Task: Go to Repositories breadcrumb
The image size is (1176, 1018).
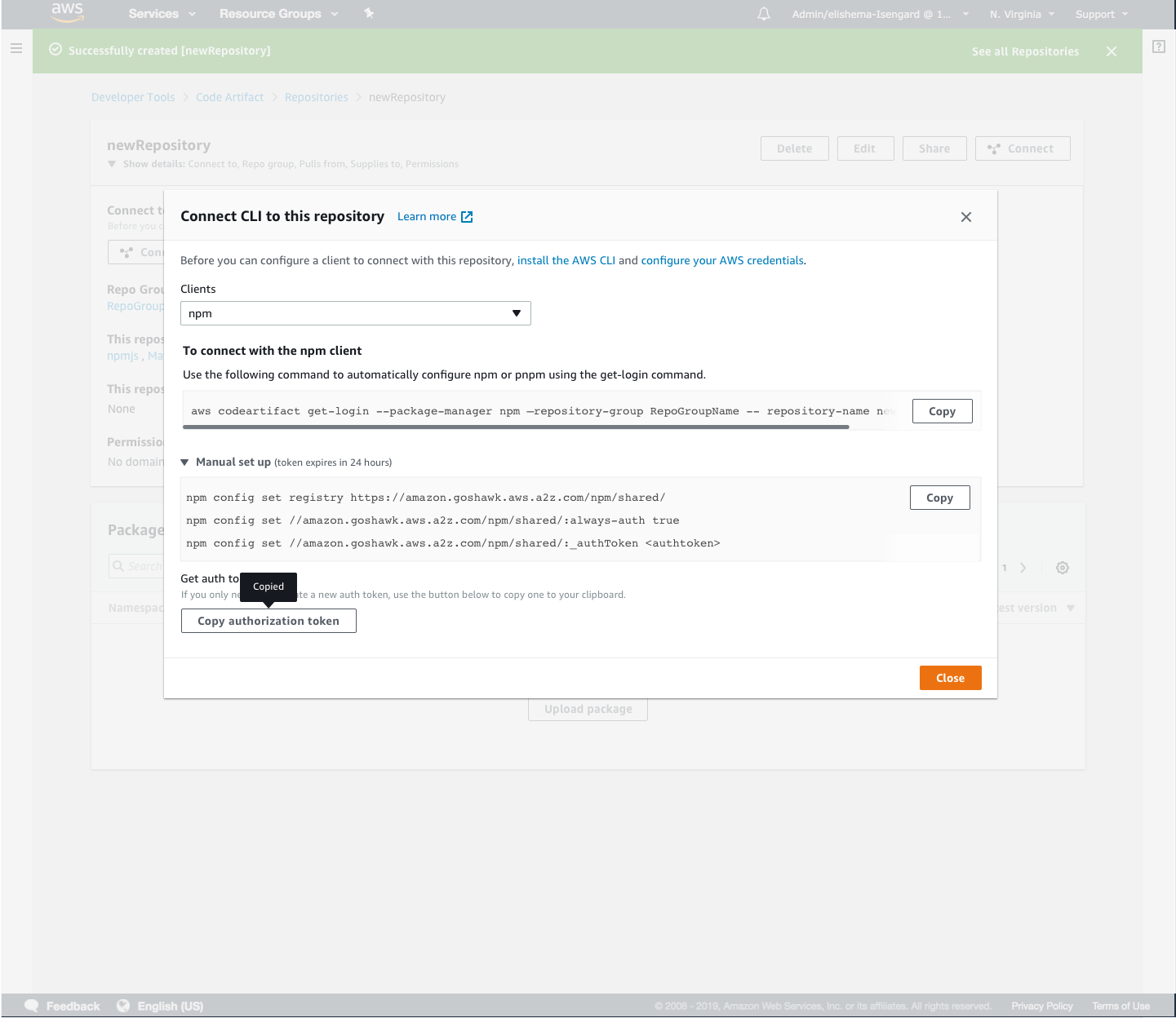Action: 316,97
